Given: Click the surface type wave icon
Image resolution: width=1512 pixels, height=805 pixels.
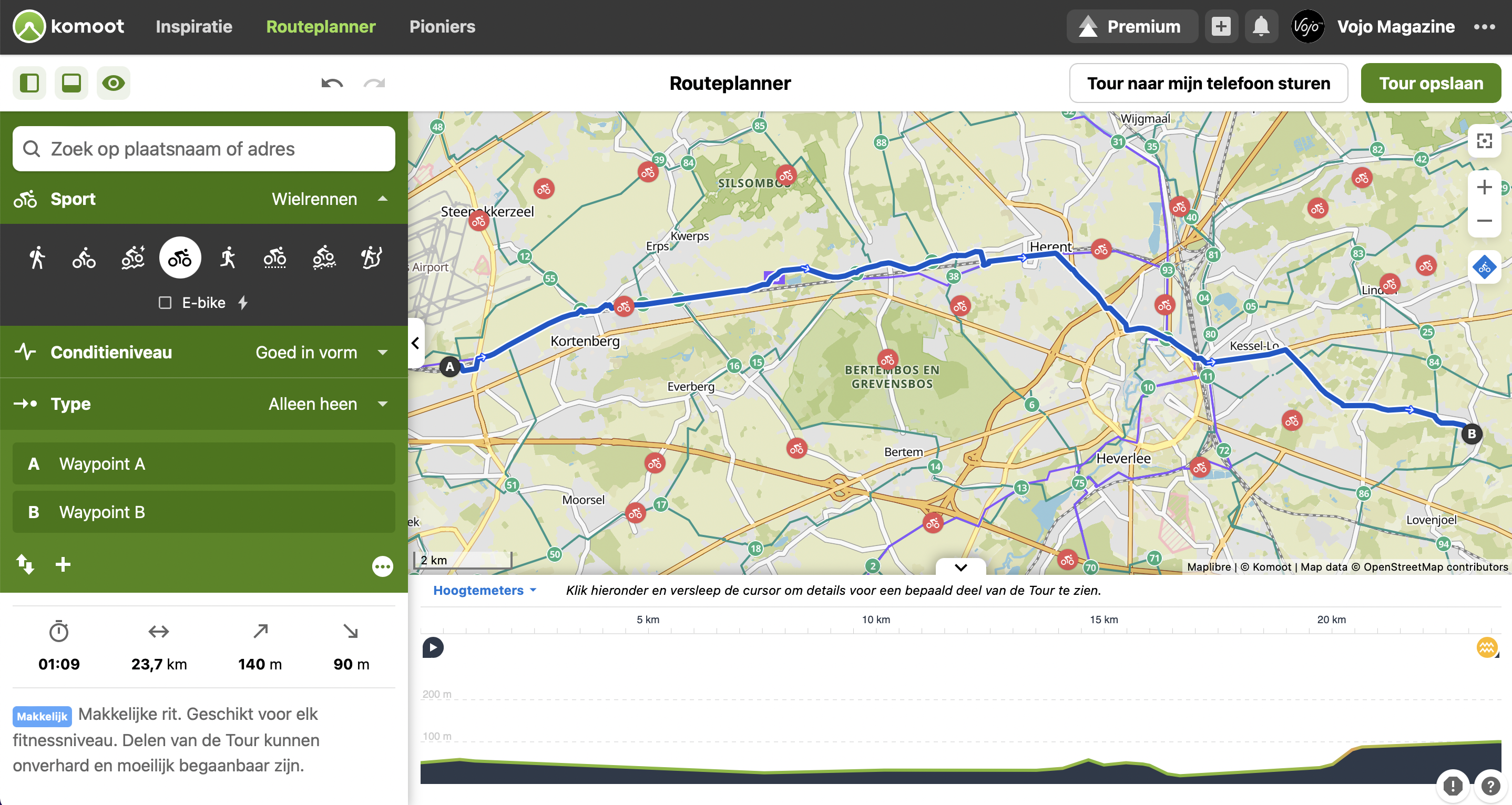Looking at the screenshot, I should click(x=1487, y=647).
